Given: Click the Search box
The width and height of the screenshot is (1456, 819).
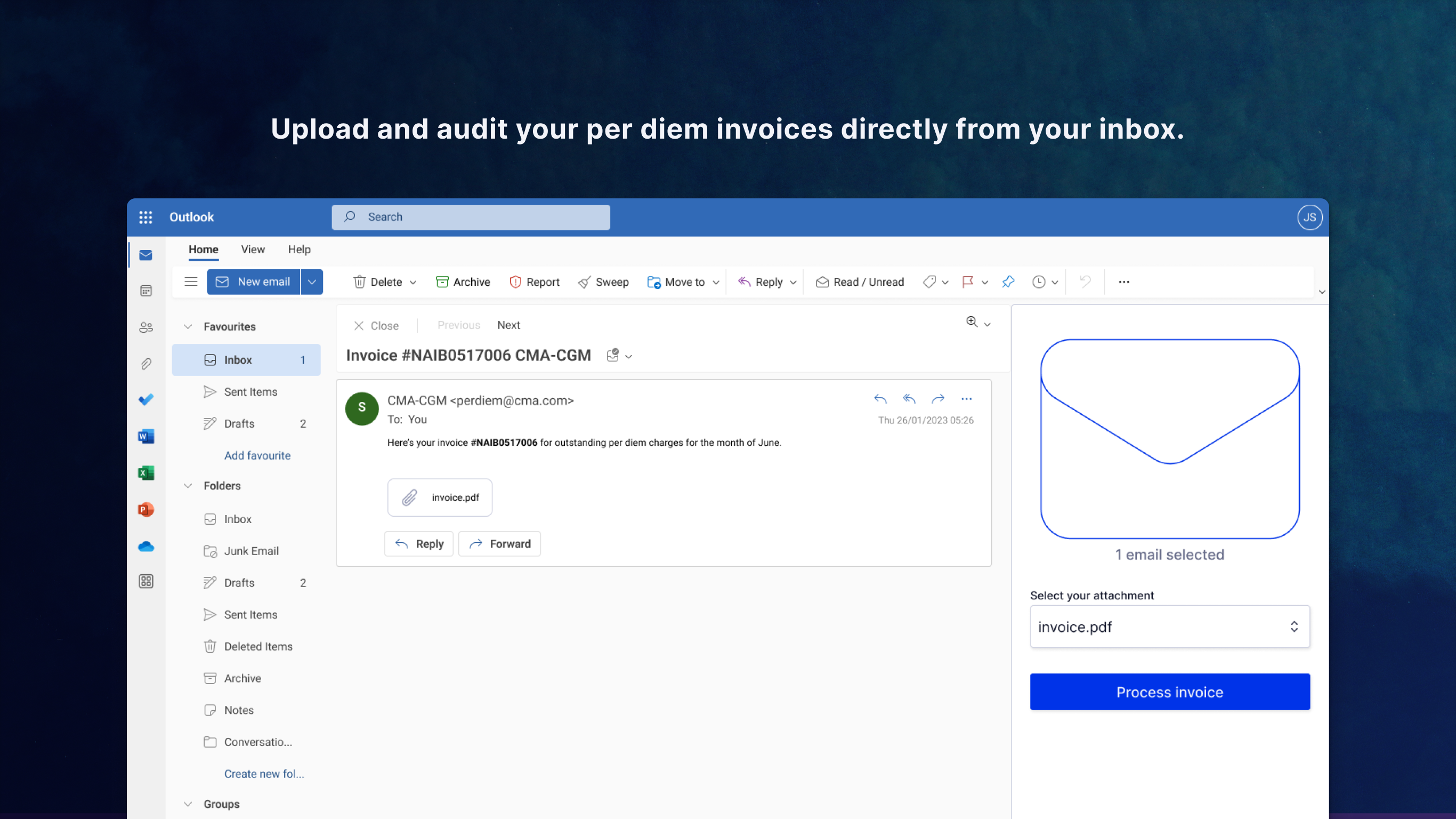Looking at the screenshot, I should pyautogui.click(x=471, y=217).
